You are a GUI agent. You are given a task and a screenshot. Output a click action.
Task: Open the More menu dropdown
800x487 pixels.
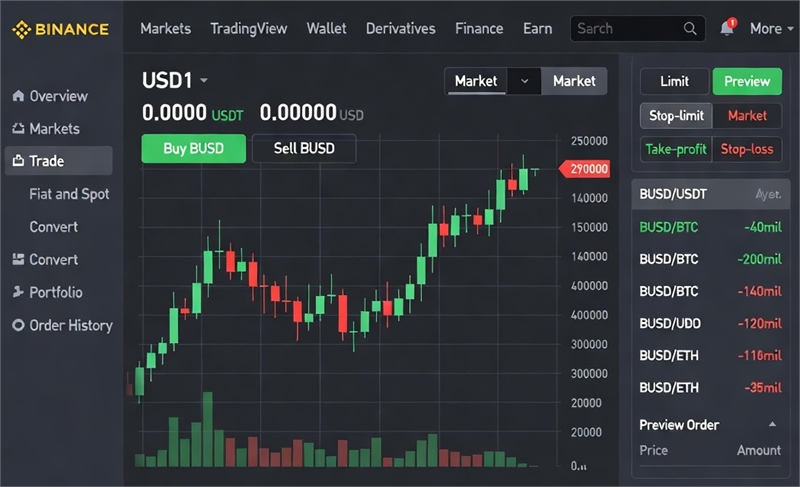[x=773, y=29]
